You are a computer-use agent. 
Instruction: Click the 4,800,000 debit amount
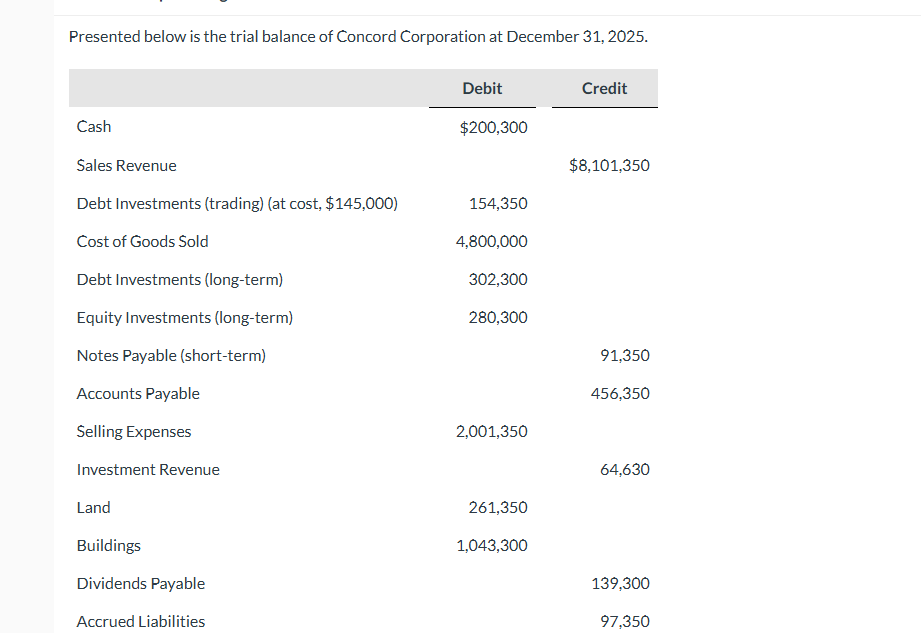[x=491, y=241]
